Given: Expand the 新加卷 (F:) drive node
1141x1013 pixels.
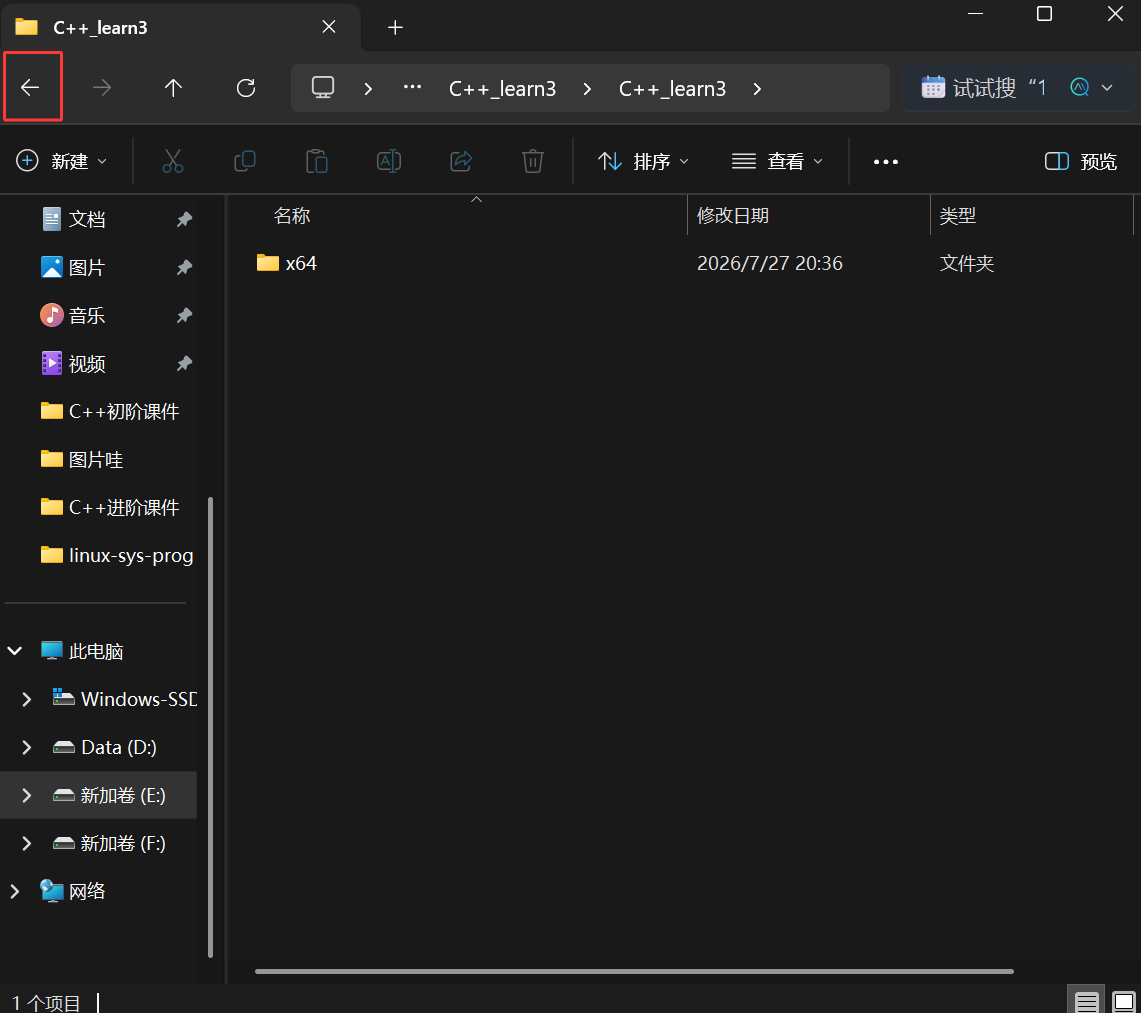Looking at the screenshot, I should point(27,843).
